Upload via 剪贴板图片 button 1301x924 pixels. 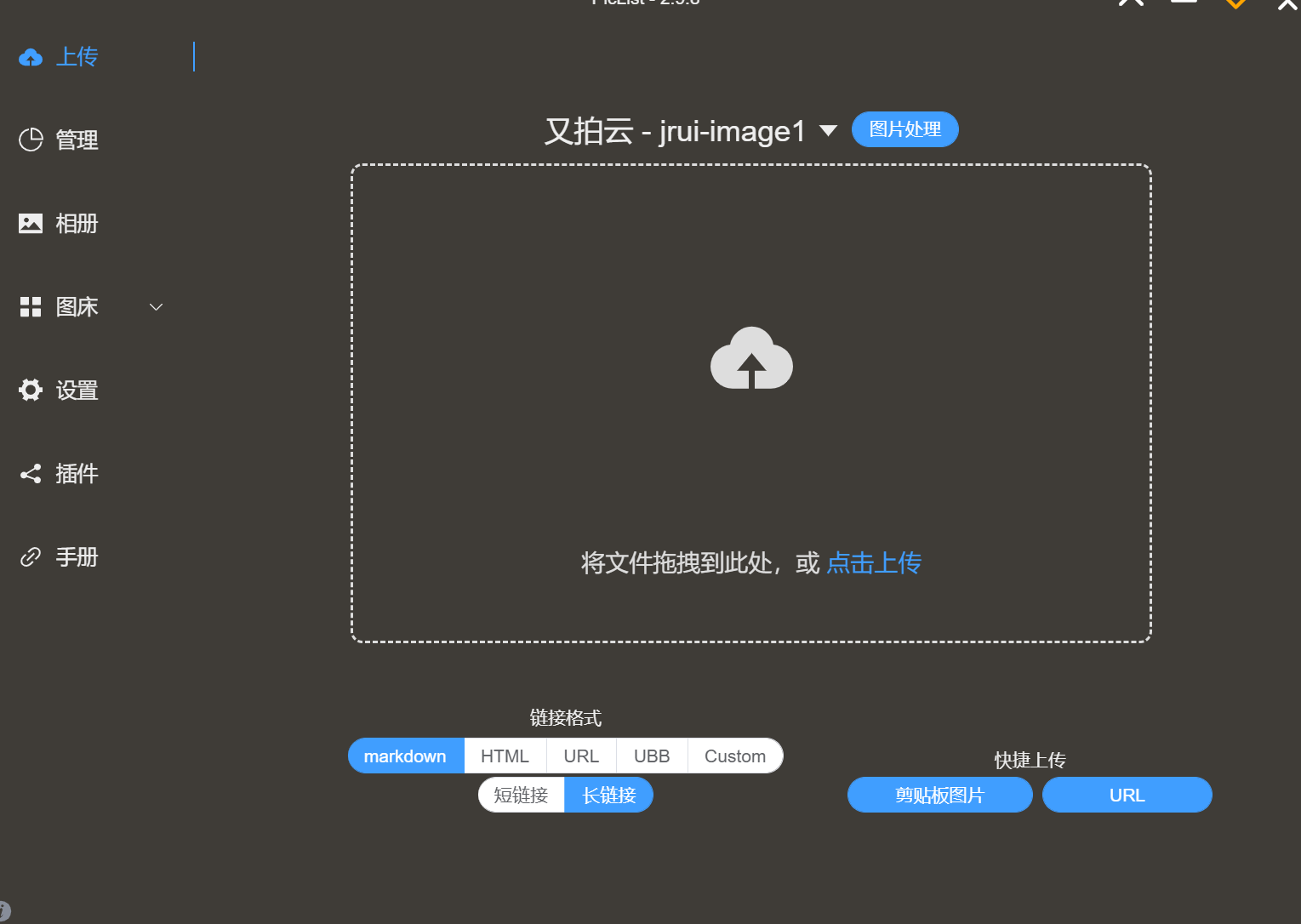tap(940, 795)
